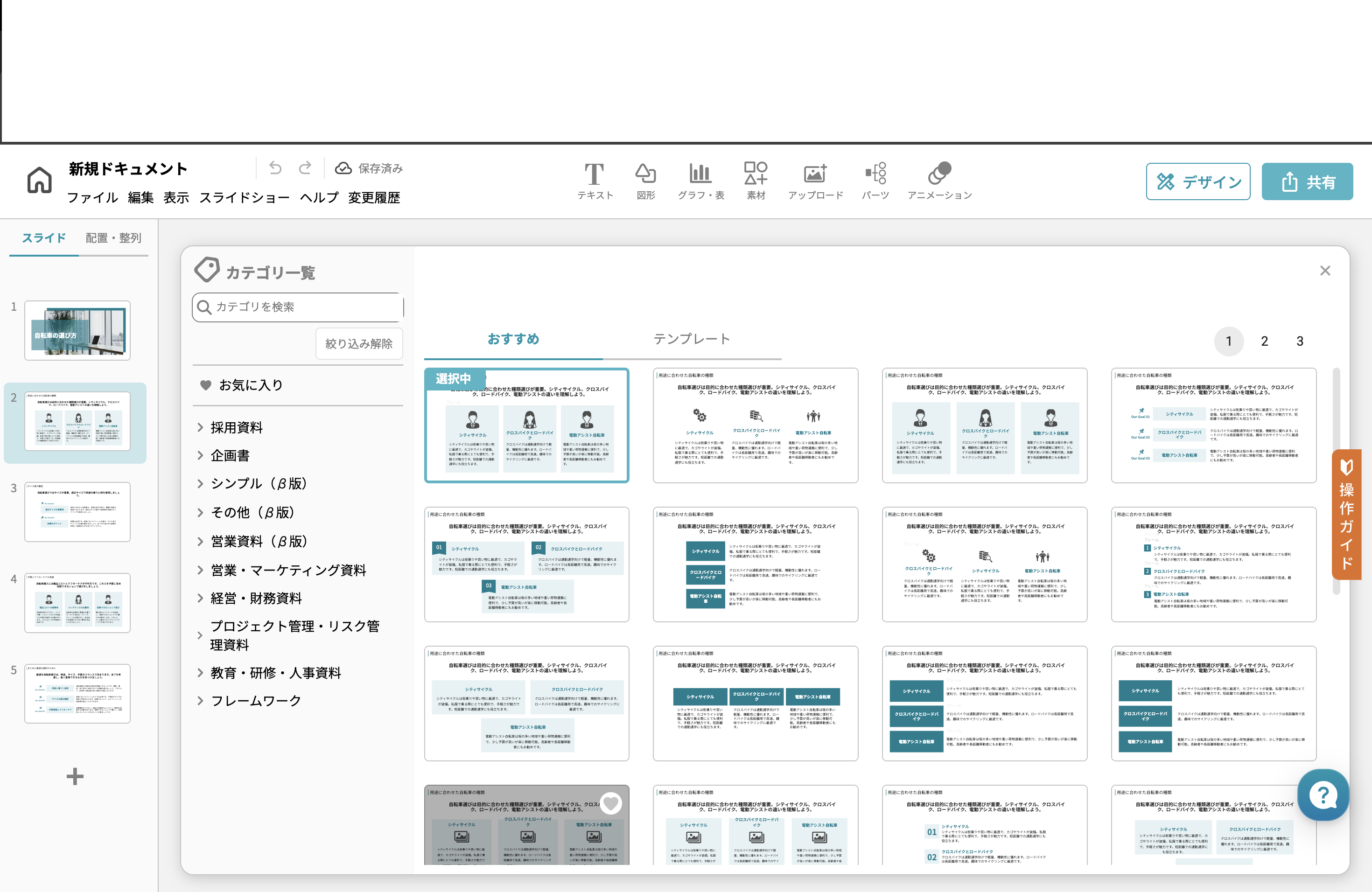Click the undo arrow icon
This screenshot has height=892, width=1372.
(275, 167)
